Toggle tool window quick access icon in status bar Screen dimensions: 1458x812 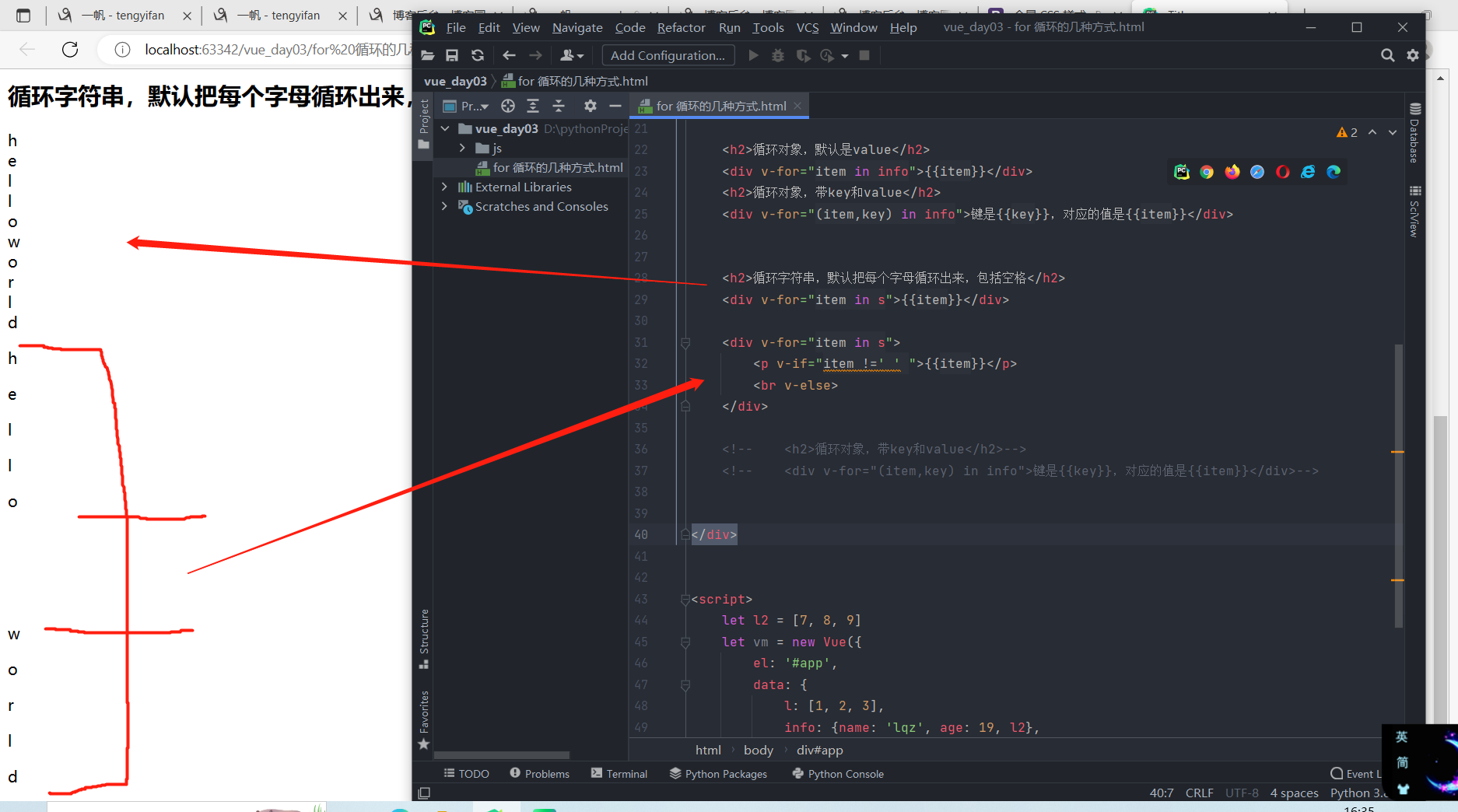pyautogui.click(x=424, y=793)
